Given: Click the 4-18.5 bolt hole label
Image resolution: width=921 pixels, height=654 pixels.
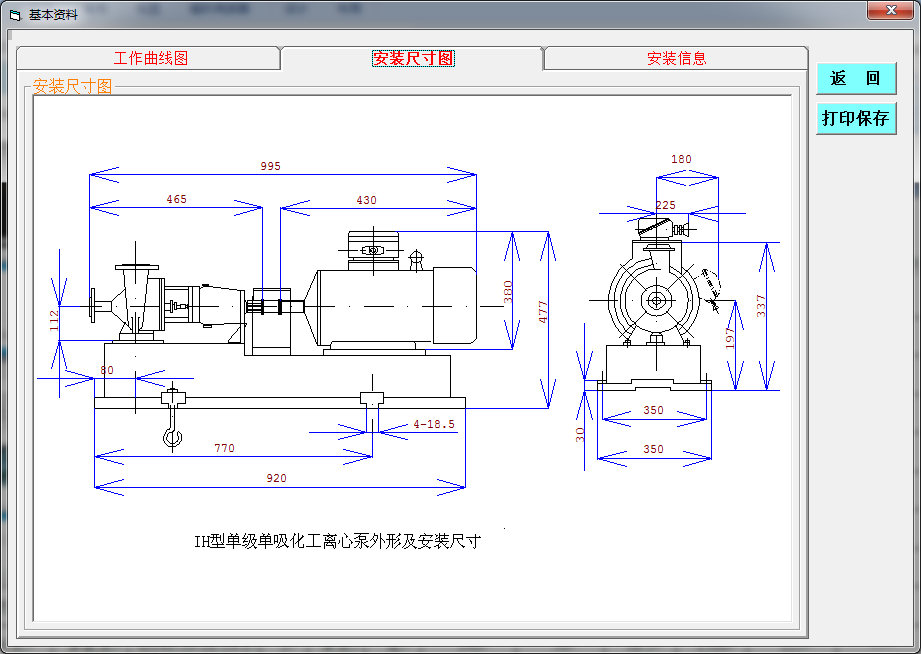Looking at the screenshot, I should (x=434, y=424).
